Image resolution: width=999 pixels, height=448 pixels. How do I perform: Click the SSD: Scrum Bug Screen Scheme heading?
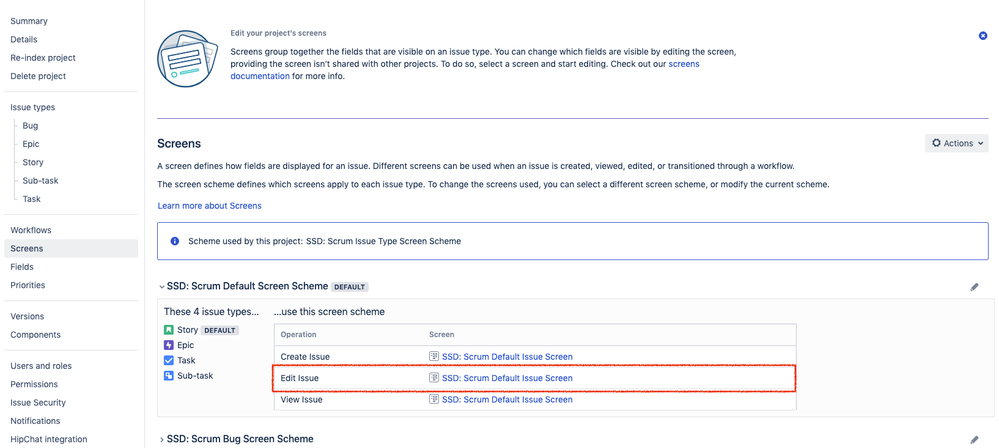(x=240, y=439)
